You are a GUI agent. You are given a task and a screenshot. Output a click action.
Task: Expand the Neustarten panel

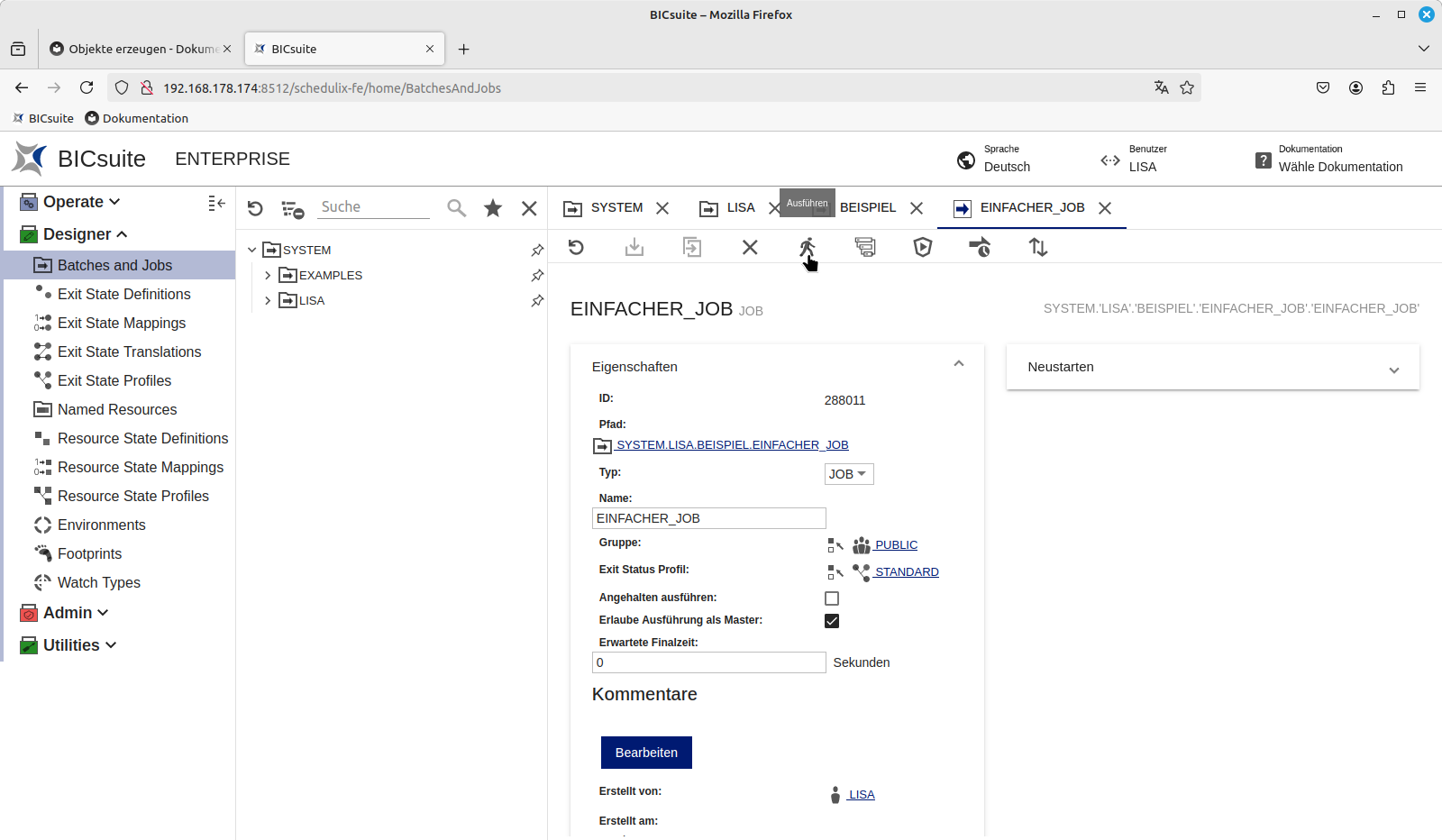1393,370
